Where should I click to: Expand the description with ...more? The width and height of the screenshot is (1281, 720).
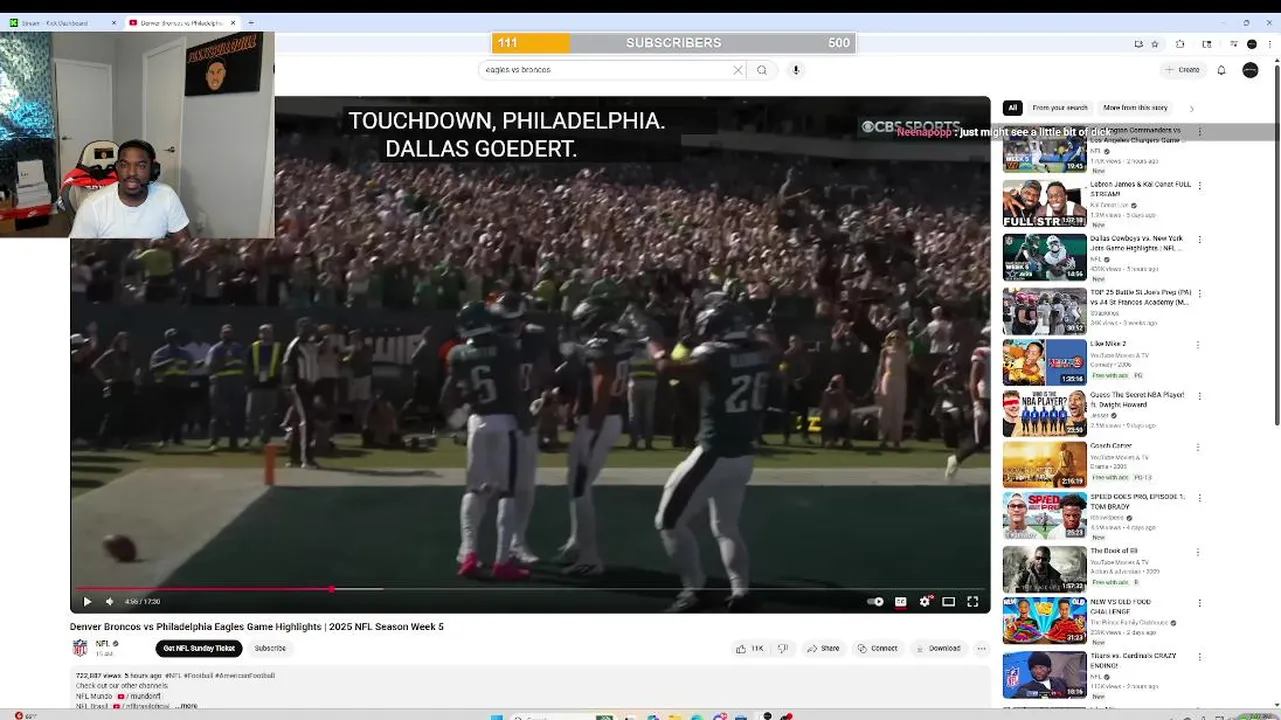pyautogui.click(x=186, y=705)
